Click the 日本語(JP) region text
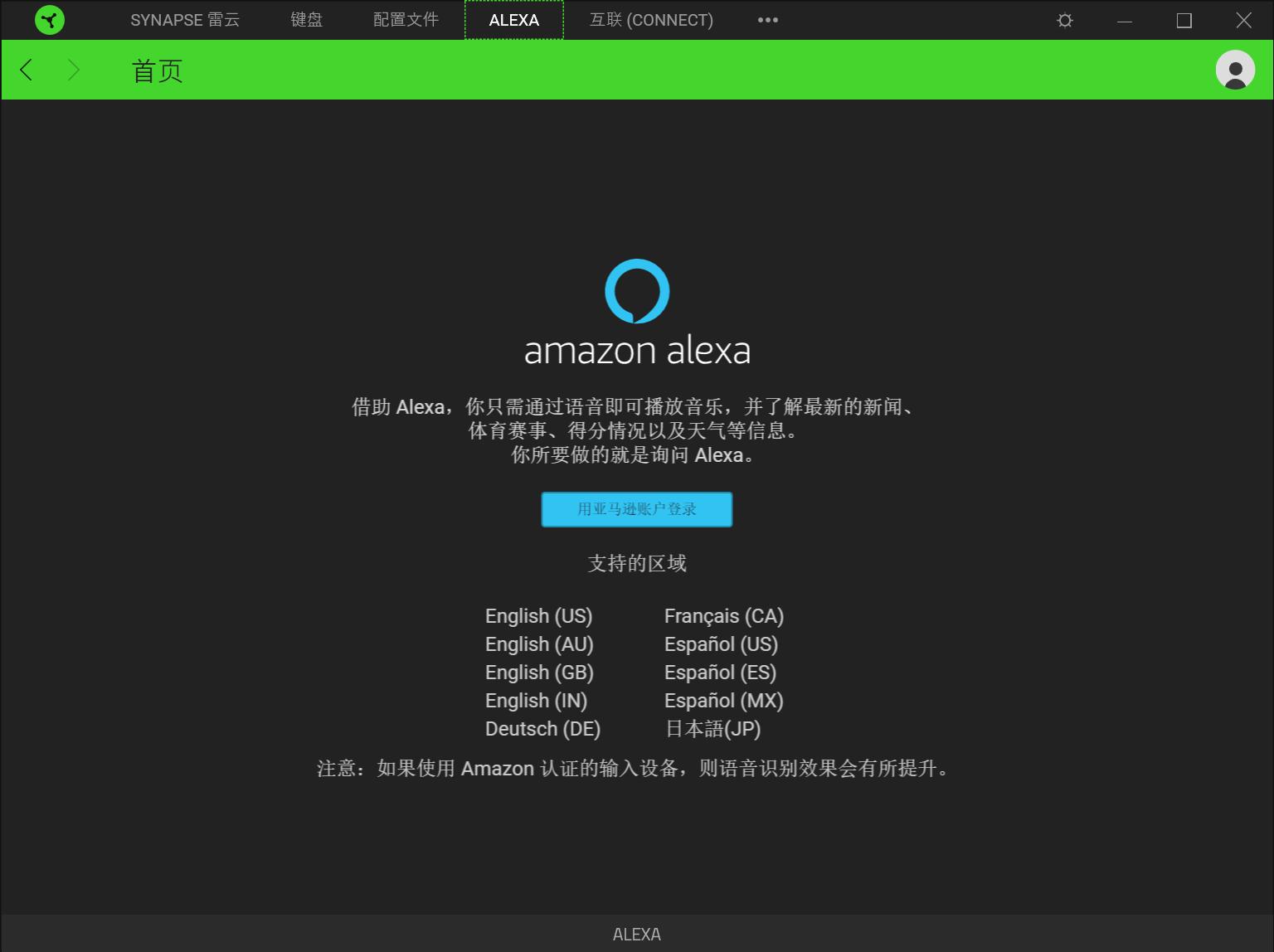1274x952 pixels. [x=713, y=729]
